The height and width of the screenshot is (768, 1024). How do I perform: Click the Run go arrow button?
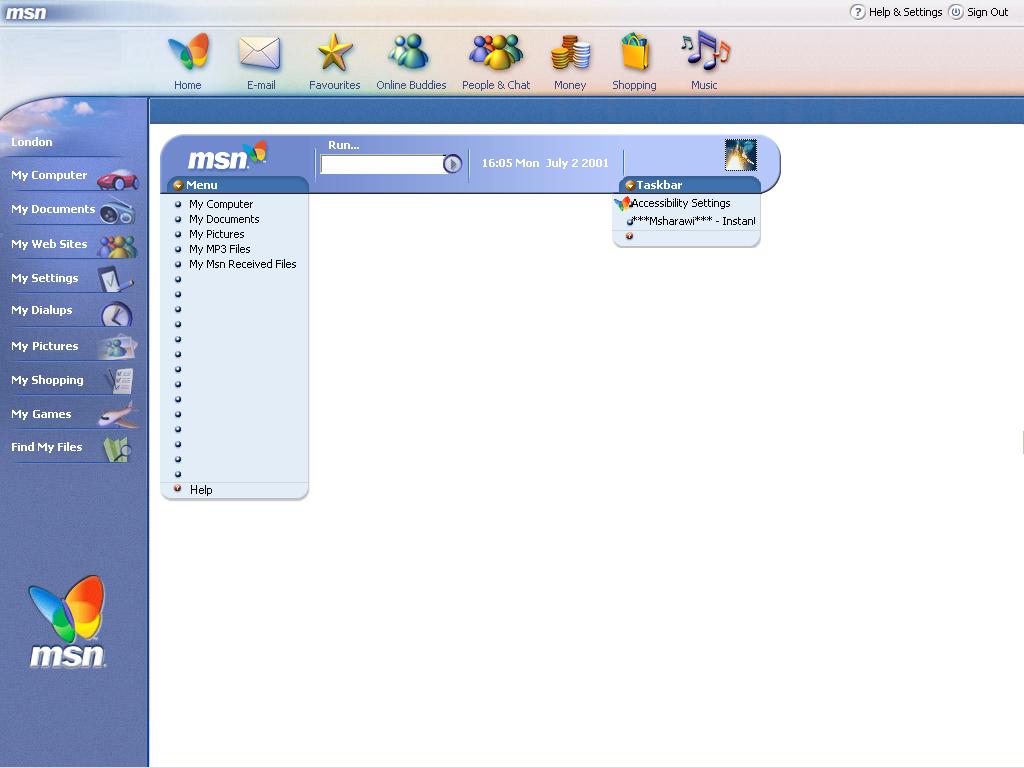453,164
